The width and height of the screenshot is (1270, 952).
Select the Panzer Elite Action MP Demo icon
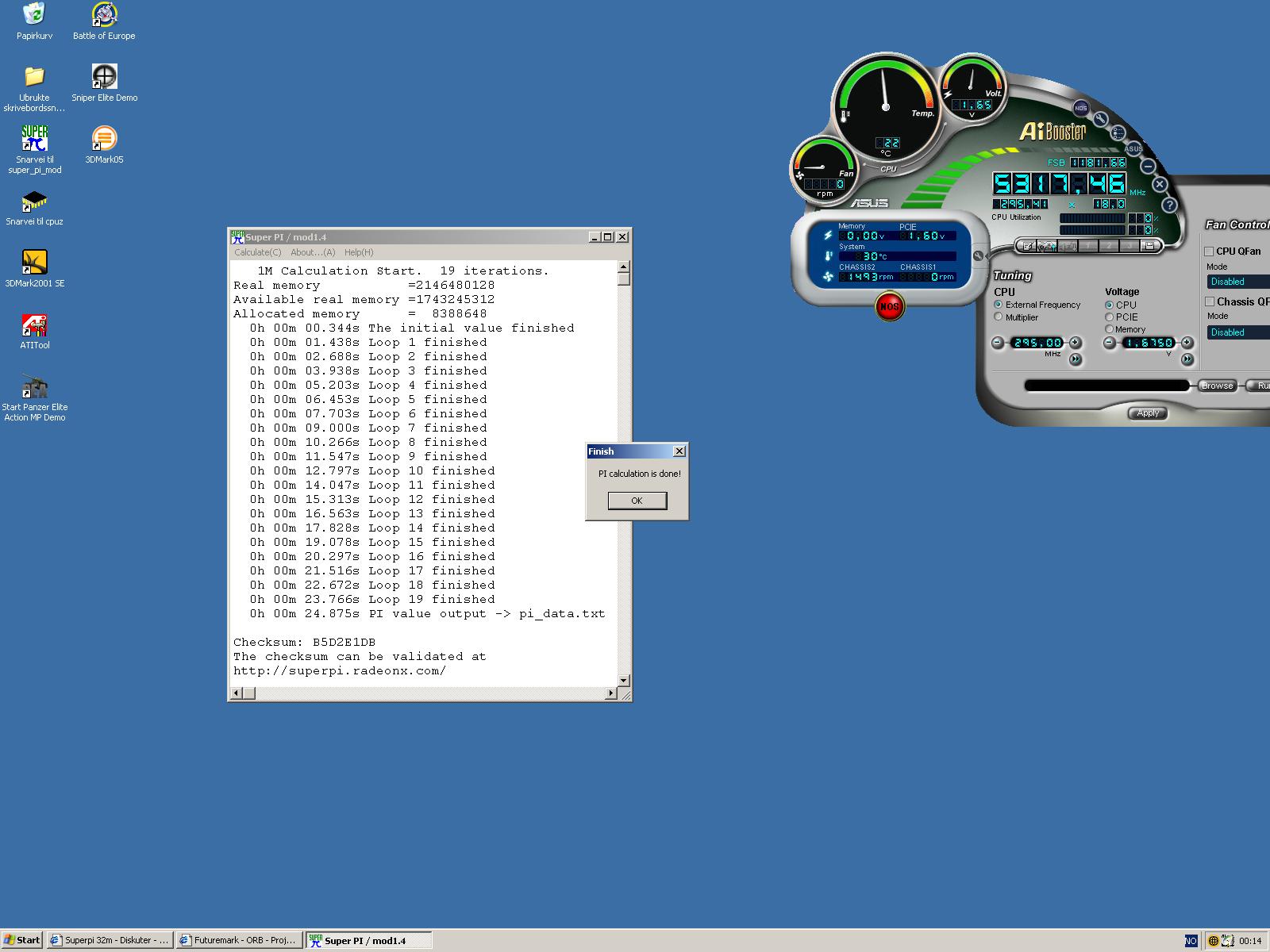34,397
